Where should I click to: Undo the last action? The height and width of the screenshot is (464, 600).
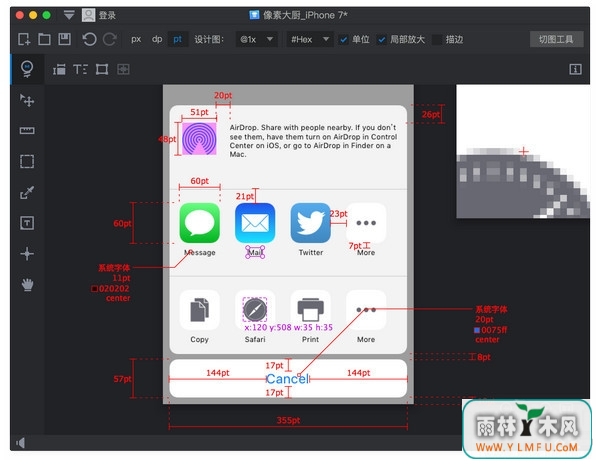coord(89,39)
